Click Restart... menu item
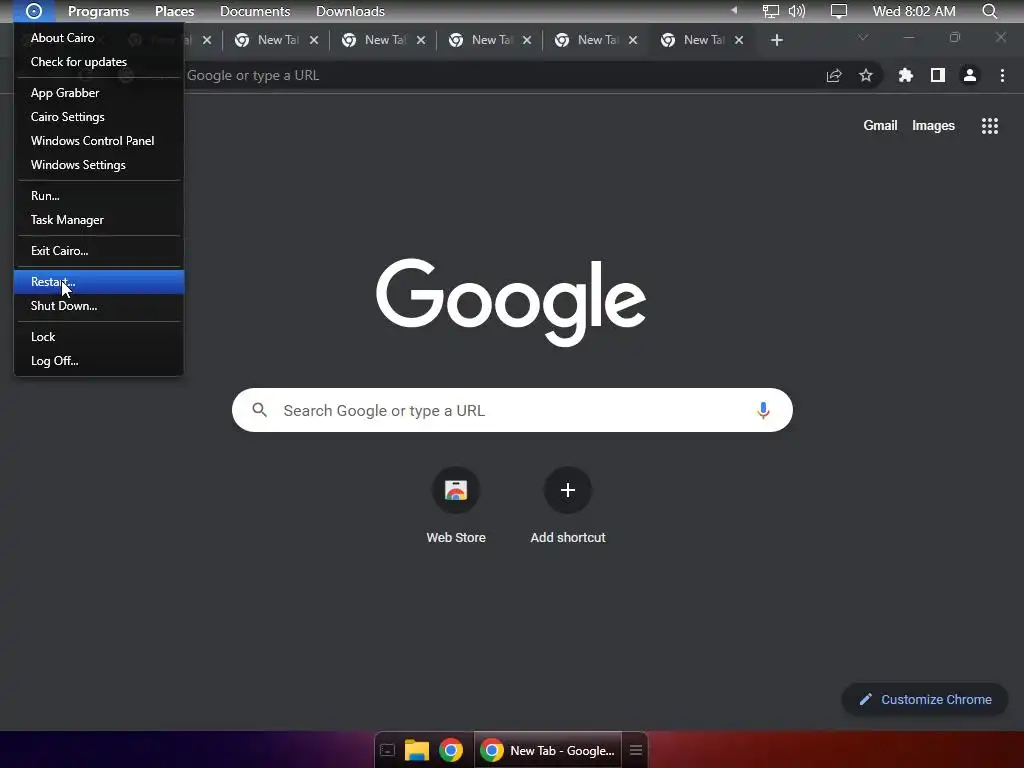Viewport: 1024px width, 768px height. coord(99,282)
